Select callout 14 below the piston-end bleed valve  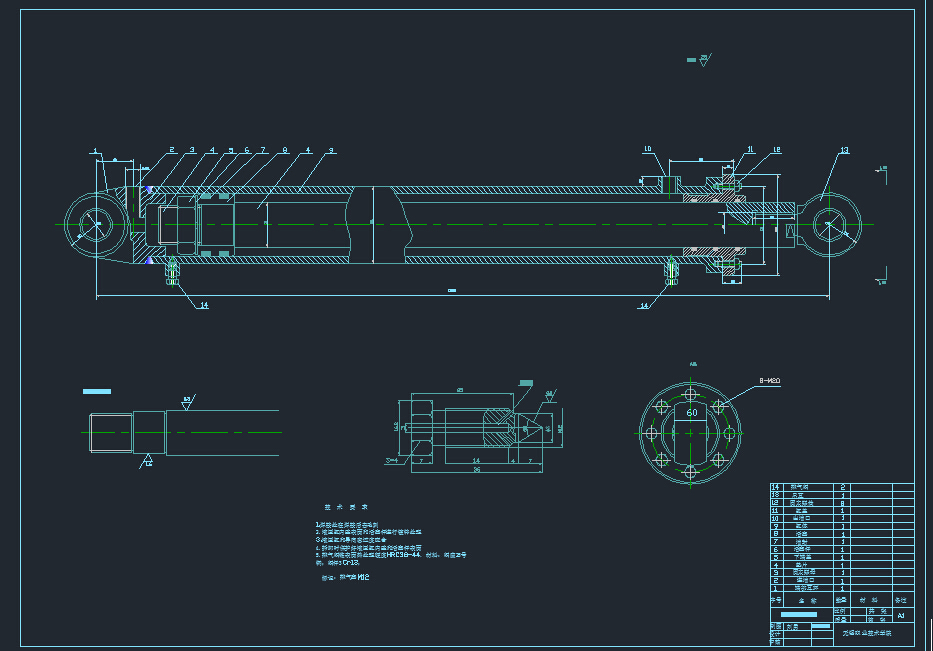pyautogui.click(x=204, y=305)
